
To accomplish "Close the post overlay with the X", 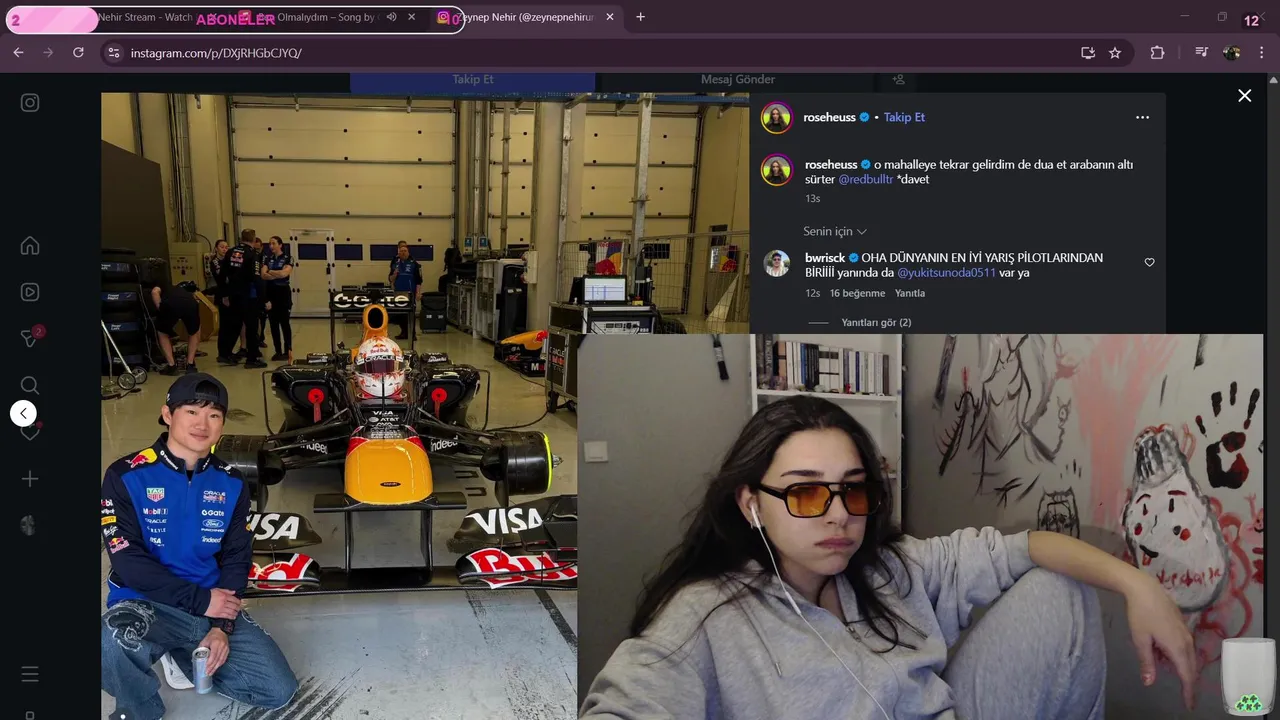I will pos(1244,96).
